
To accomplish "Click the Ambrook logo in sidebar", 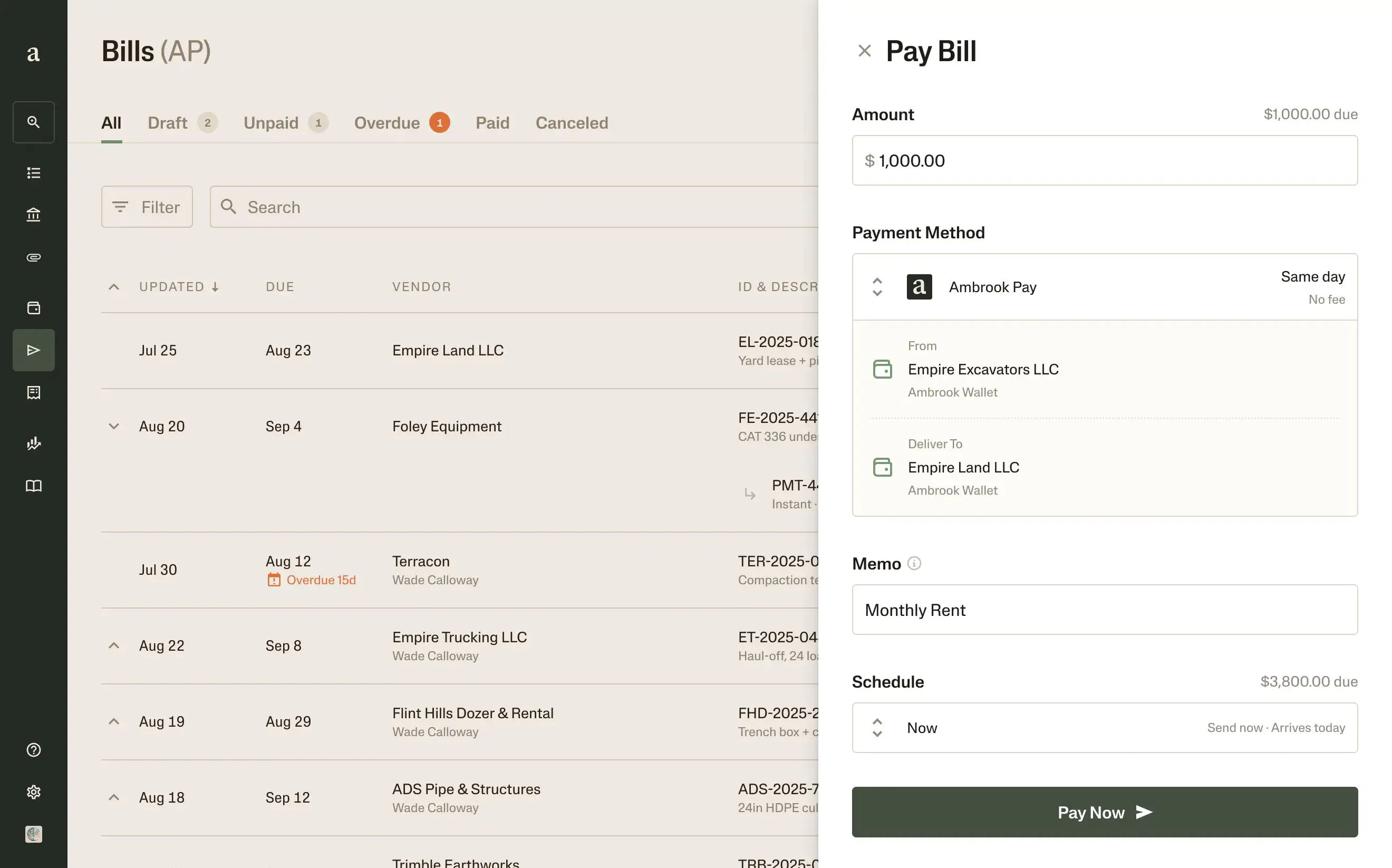I will tap(33, 53).
